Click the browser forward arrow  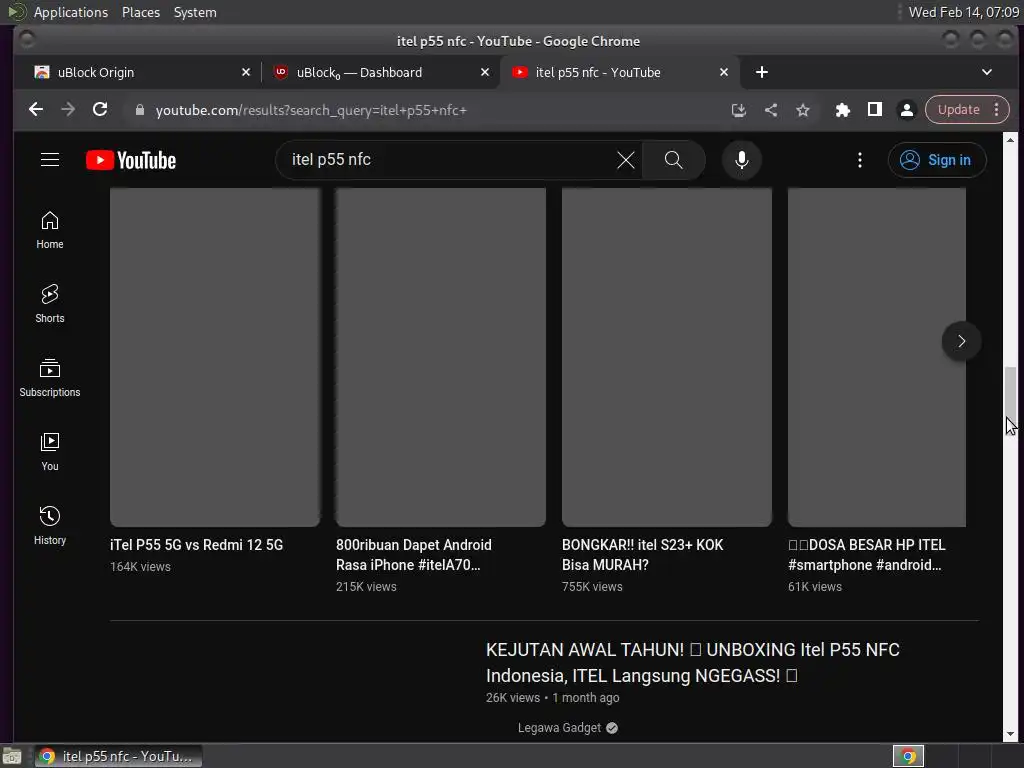pyautogui.click(x=68, y=110)
